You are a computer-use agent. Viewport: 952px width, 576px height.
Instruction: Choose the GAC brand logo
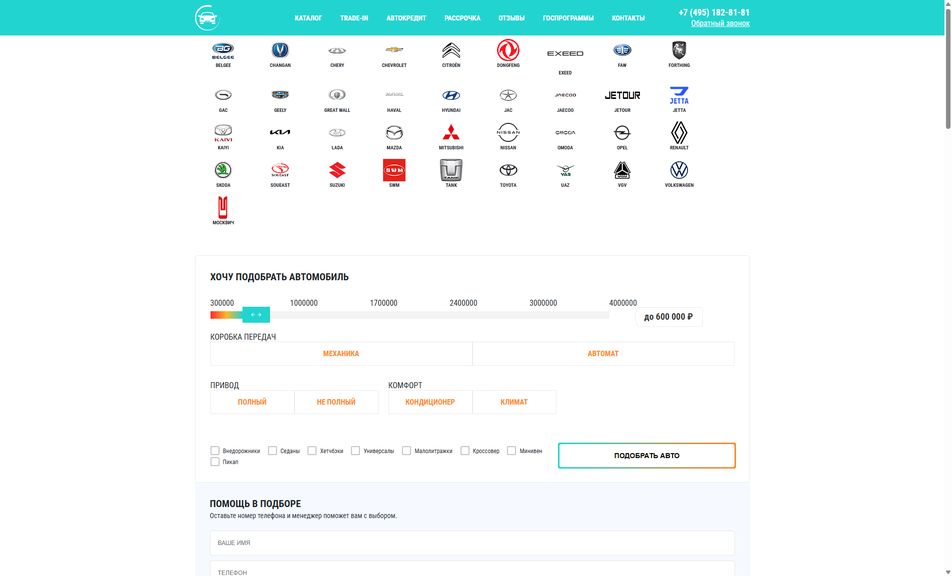(223, 95)
